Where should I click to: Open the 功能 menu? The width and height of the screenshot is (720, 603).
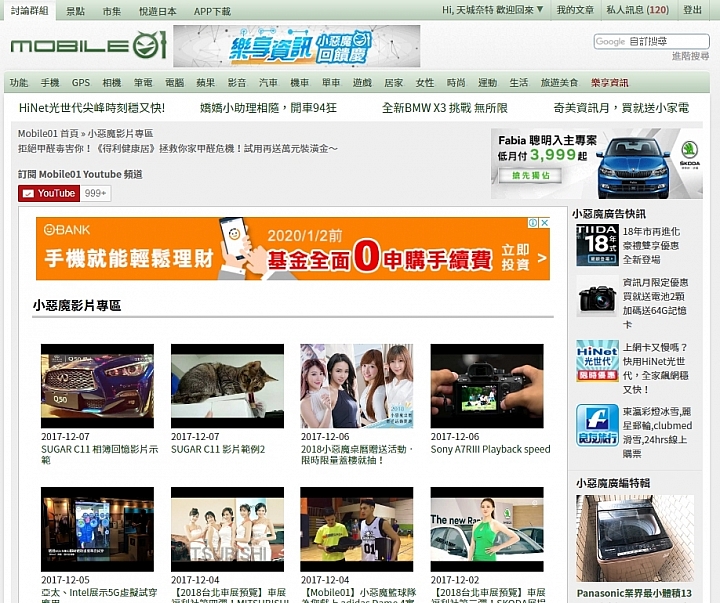[19, 83]
